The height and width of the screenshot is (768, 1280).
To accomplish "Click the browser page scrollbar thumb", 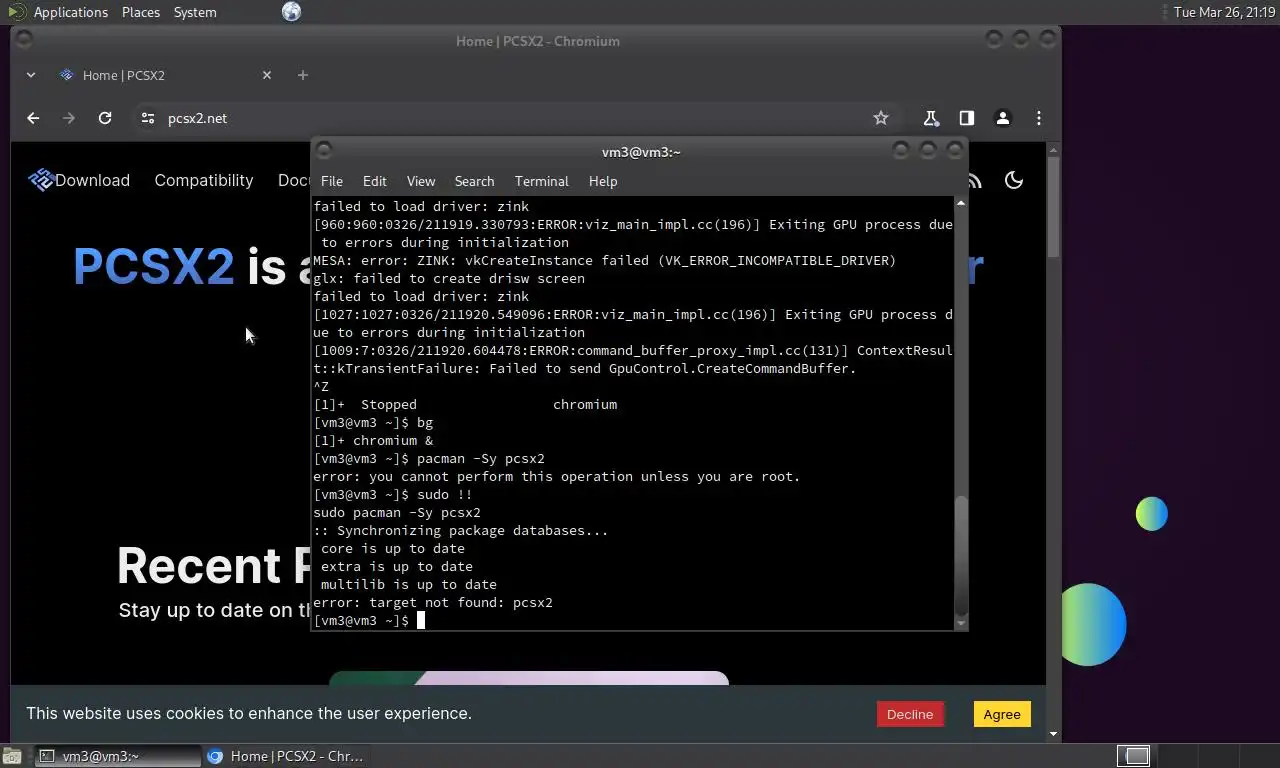I will click(1053, 207).
